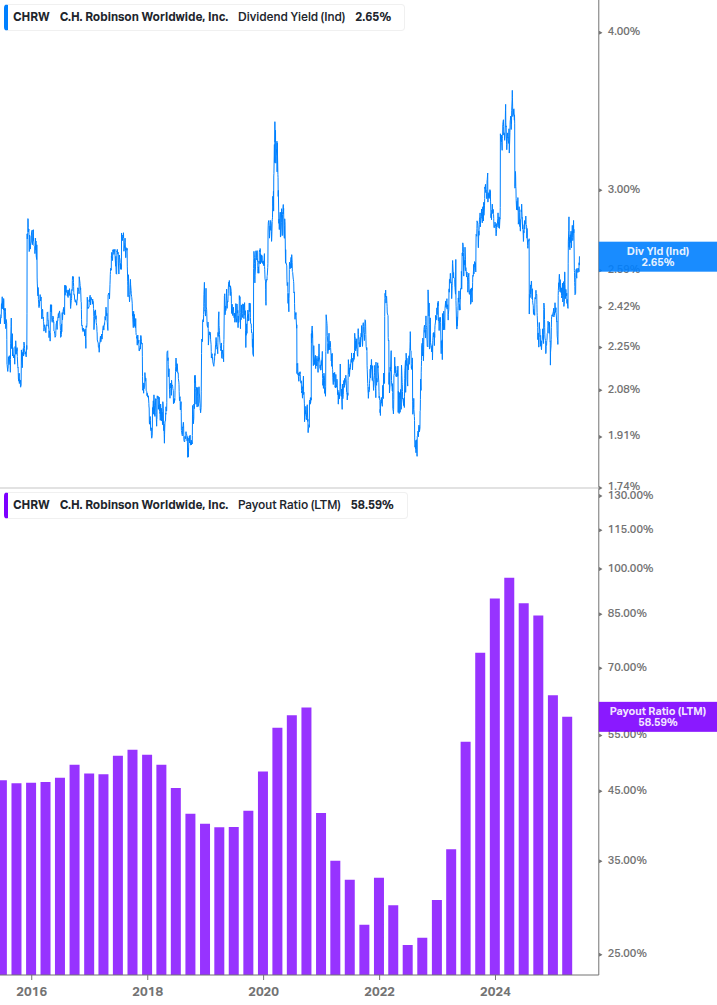Screen dimensions: 717x1005
Task: Click the C.H. Robinson Worldwide name in top legend
Action: (144, 17)
